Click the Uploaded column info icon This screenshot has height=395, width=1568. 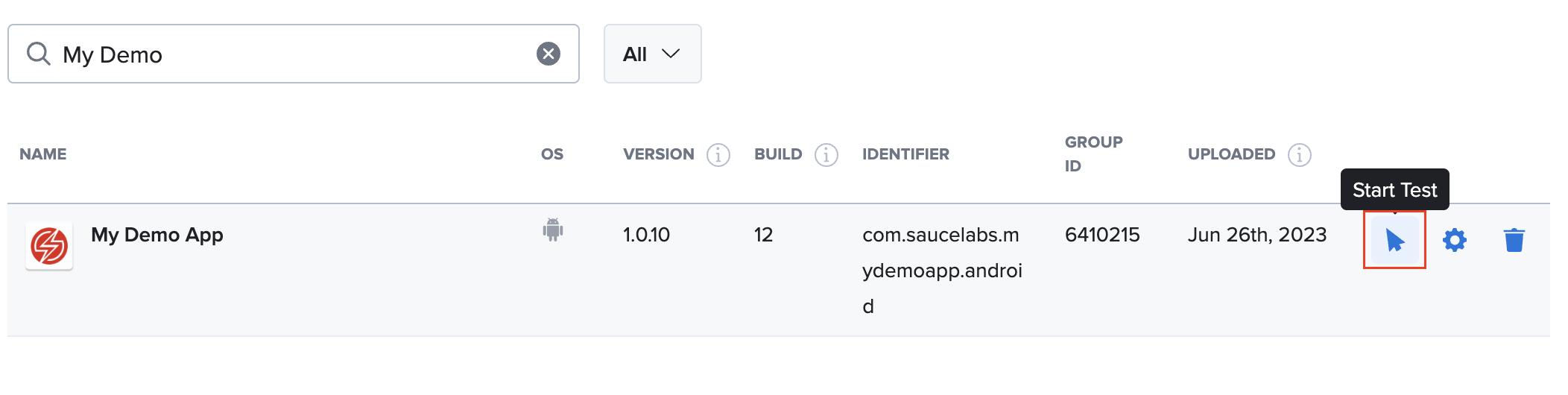pos(1299,154)
